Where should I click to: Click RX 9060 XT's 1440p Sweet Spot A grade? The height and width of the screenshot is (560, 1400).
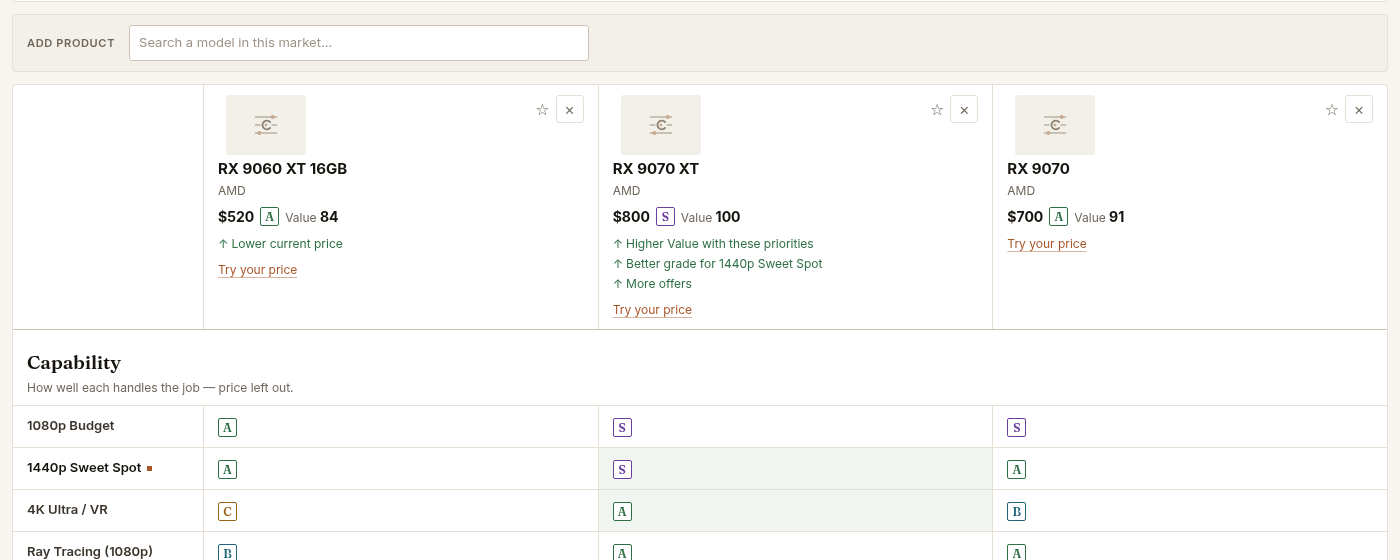[x=227, y=470]
